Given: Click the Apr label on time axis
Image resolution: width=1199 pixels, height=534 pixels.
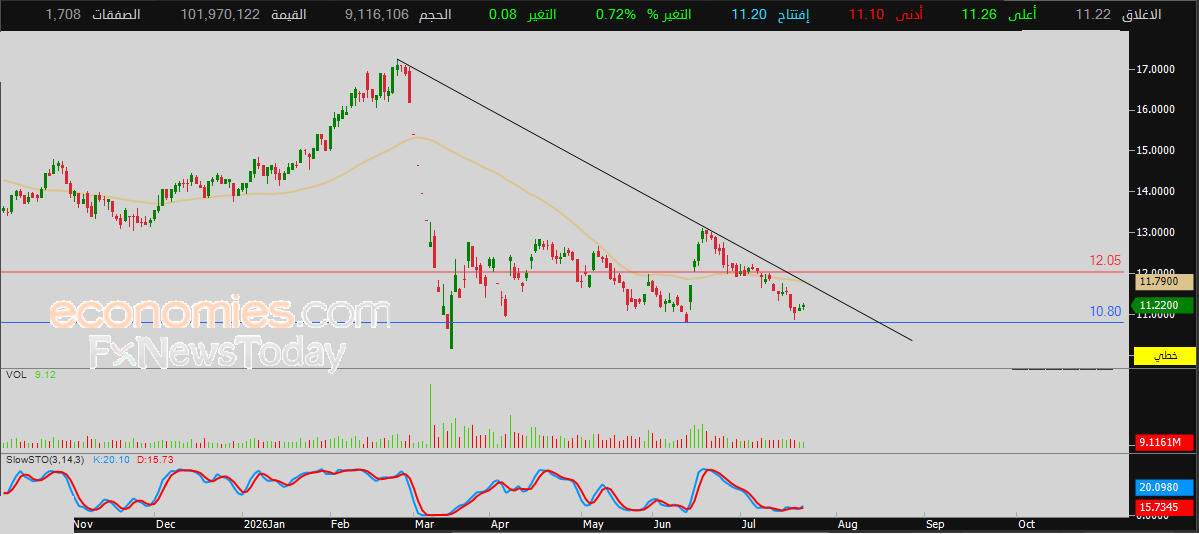Looking at the screenshot, I should pos(500,526).
